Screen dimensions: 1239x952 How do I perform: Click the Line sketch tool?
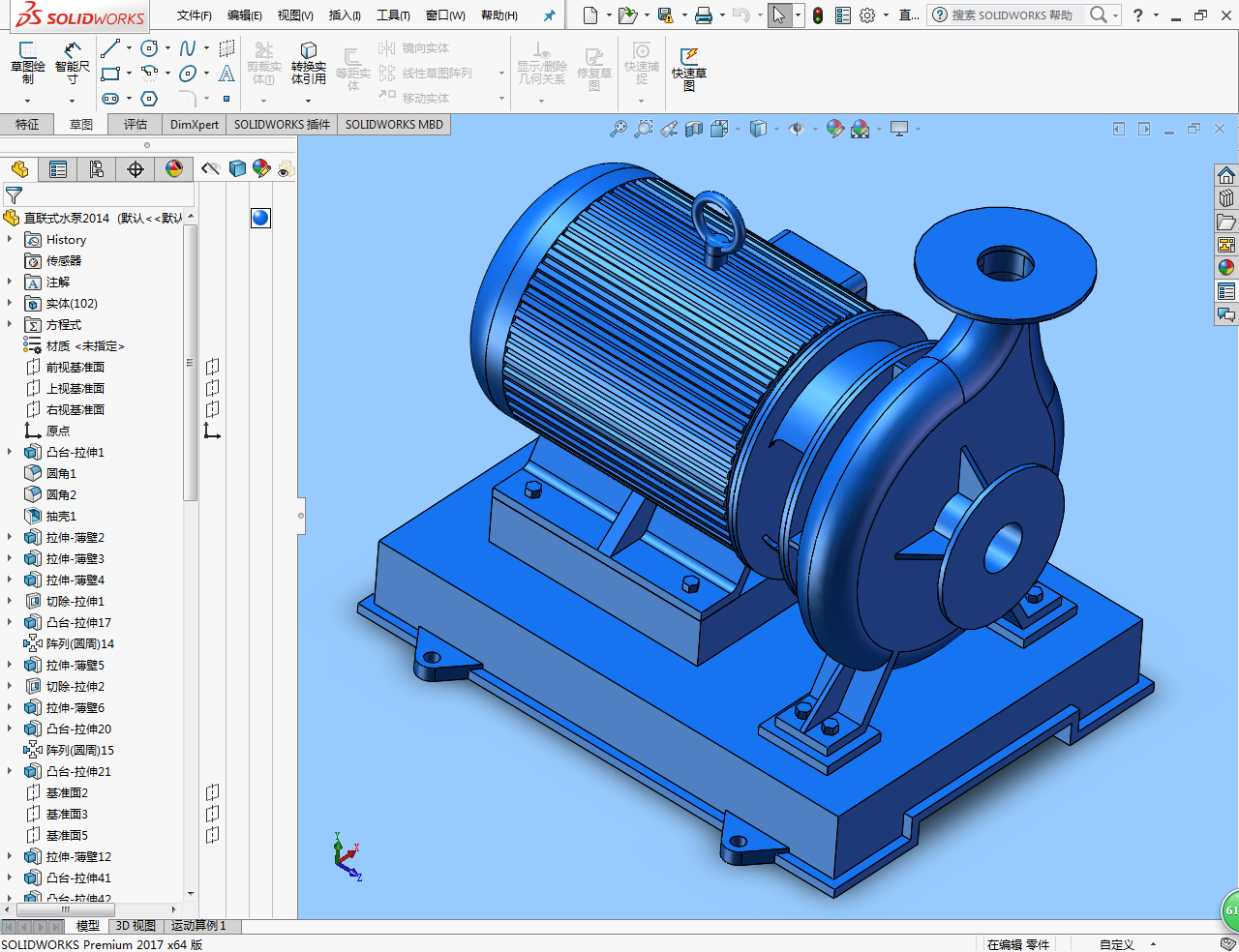(110, 47)
